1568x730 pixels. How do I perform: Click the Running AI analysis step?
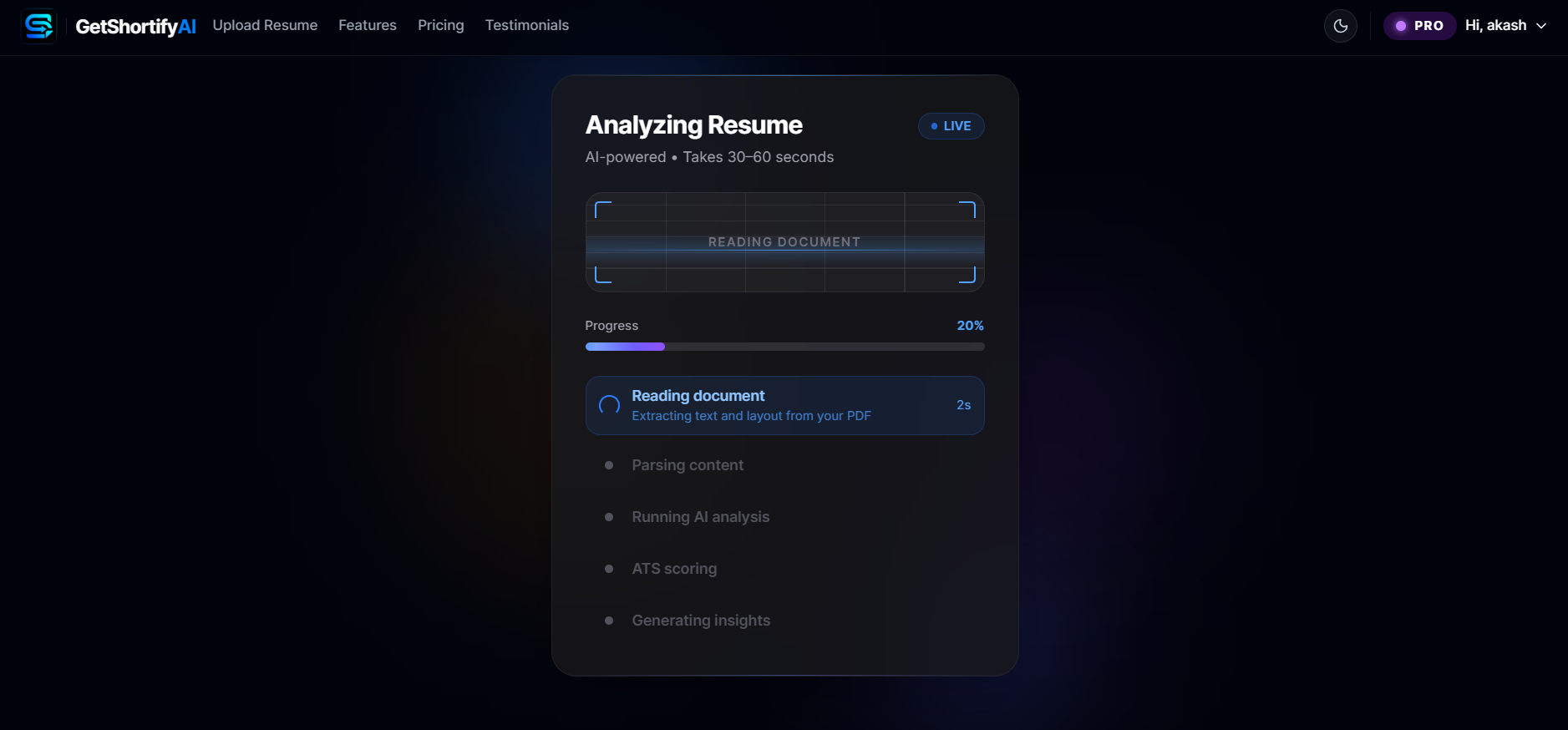coord(700,517)
